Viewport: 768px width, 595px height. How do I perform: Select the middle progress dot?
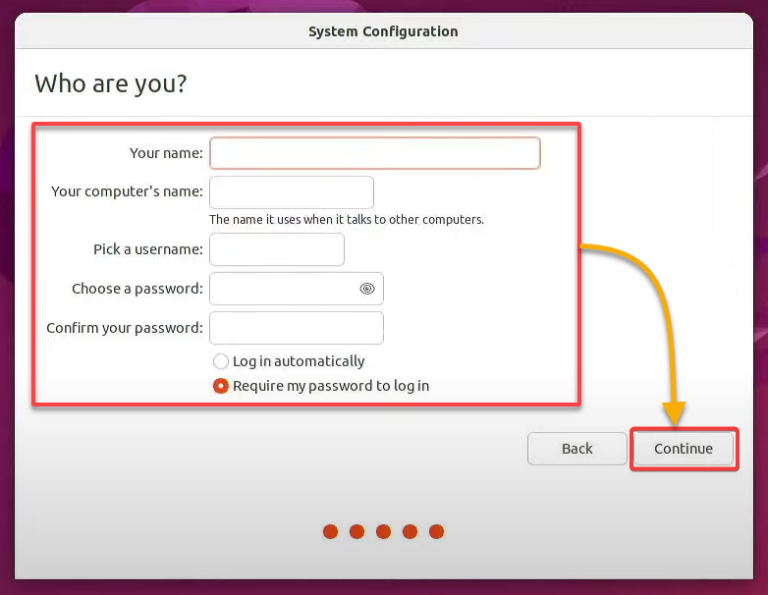coord(383,532)
